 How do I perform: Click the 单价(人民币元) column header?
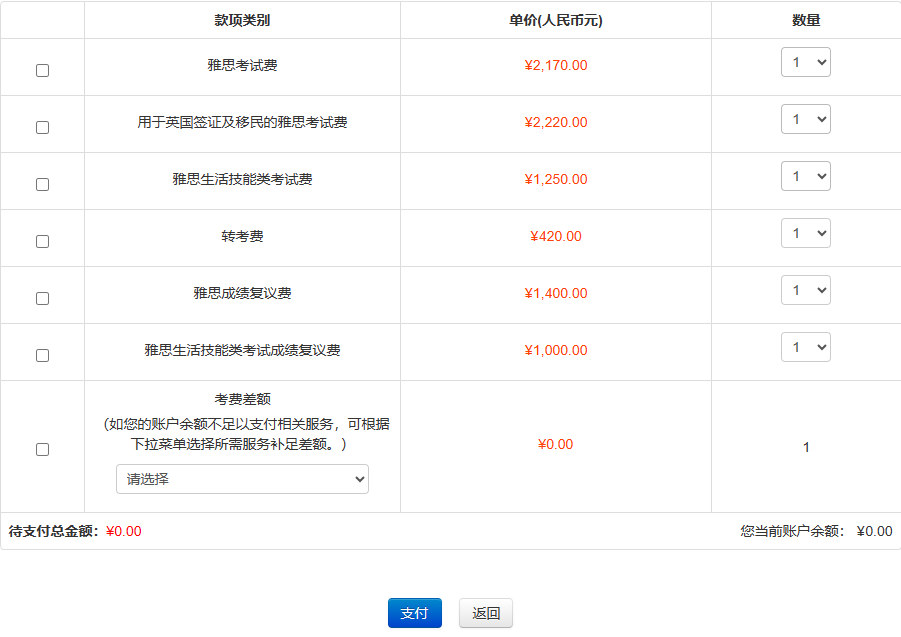point(556,21)
